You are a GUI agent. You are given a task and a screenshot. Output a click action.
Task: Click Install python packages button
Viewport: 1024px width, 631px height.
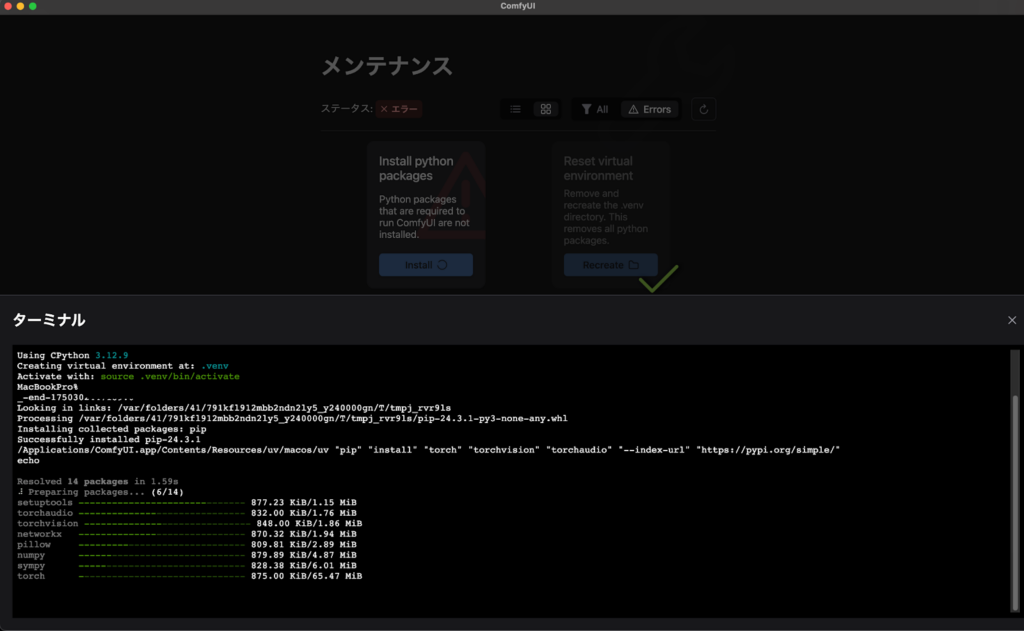click(x=426, y=265)
